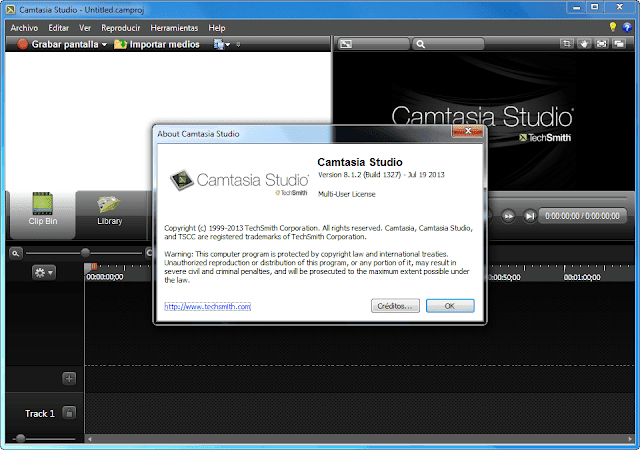The width and height of the screenshot is (640, 450).
Task: Open the Archivo menu
Action: [x=24, y=28]
